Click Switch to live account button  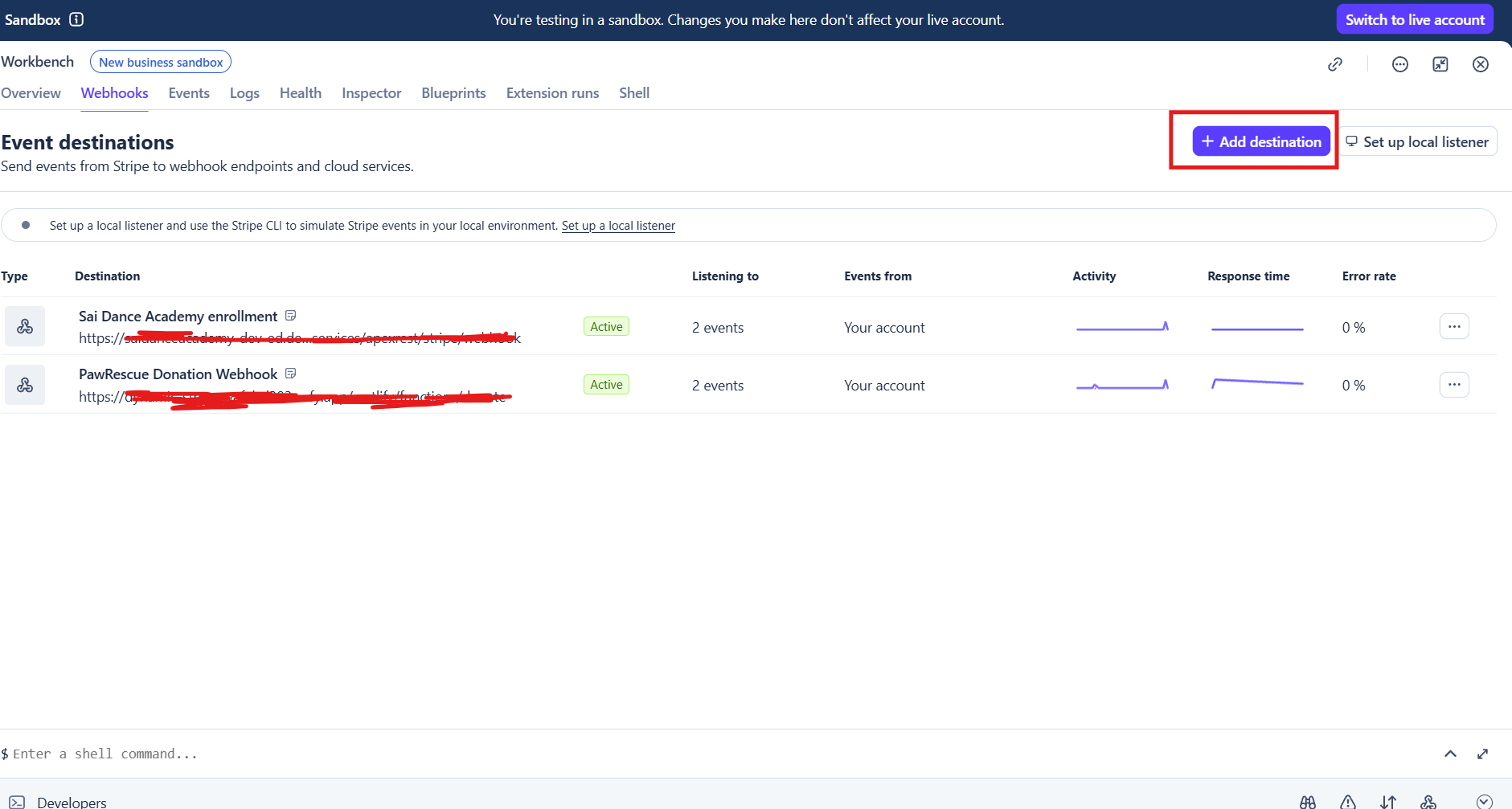[x=1415, y=19]
